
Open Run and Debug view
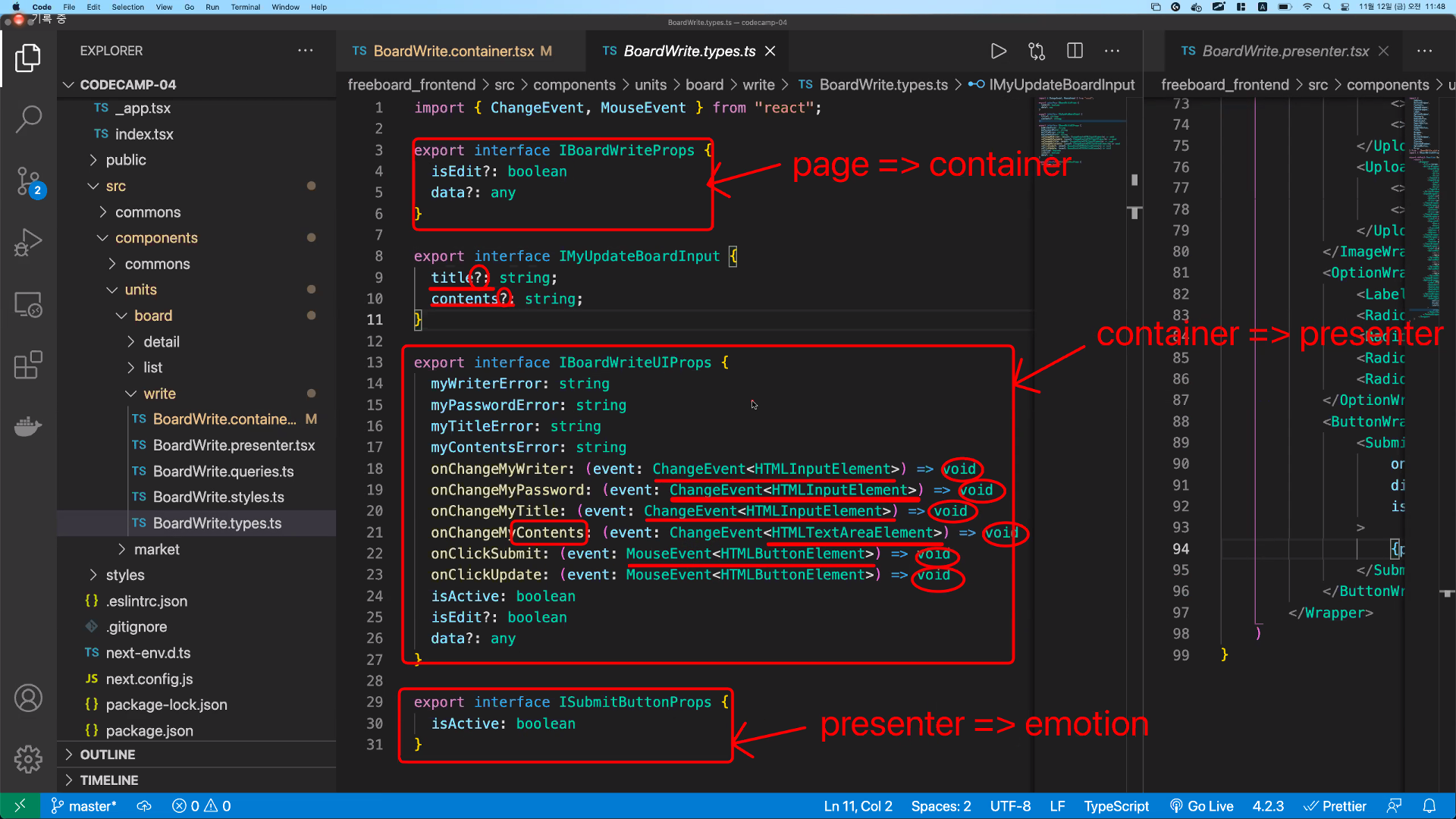click(28, 243)
